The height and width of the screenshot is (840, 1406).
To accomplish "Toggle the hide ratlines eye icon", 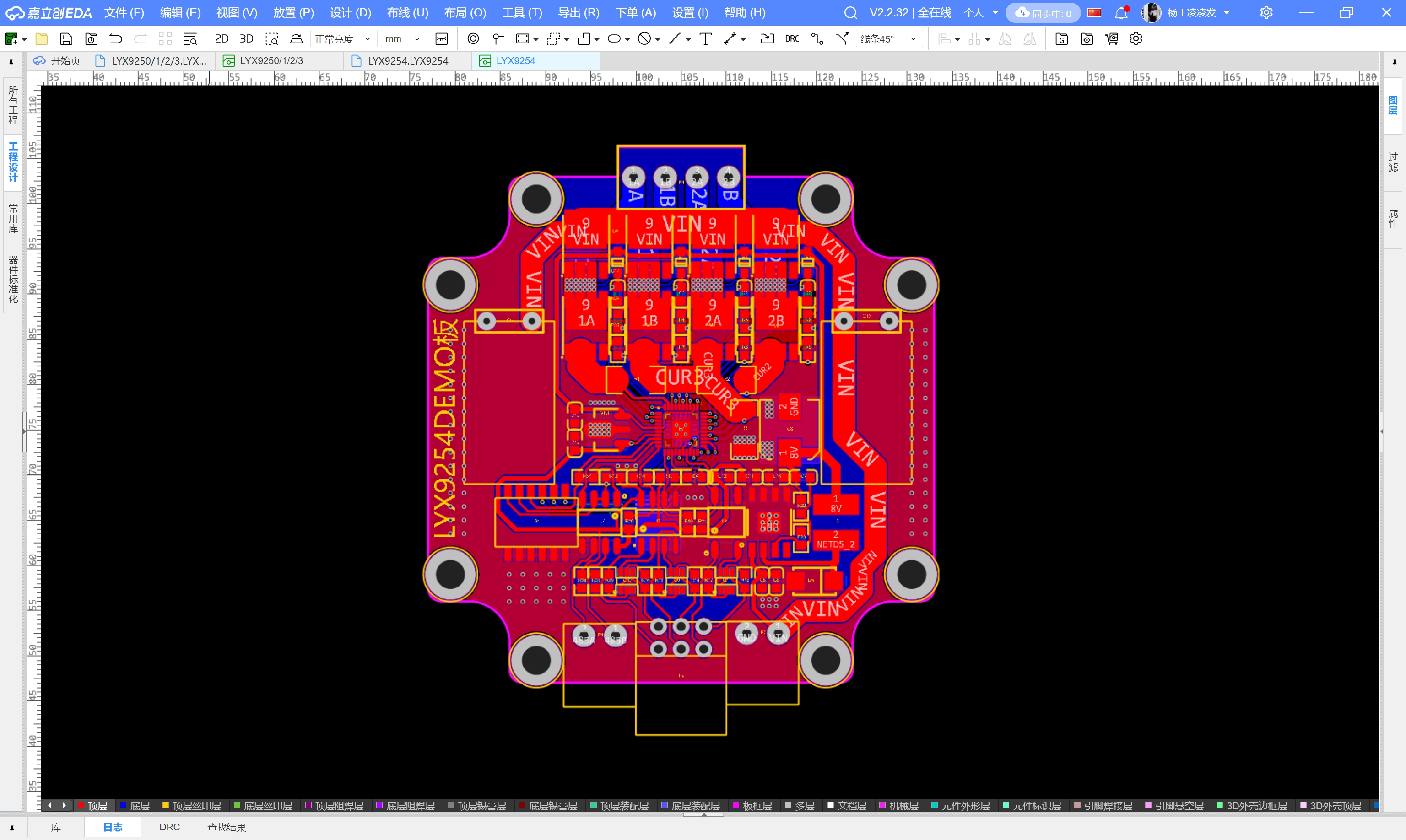I will (x=442, y=38).
